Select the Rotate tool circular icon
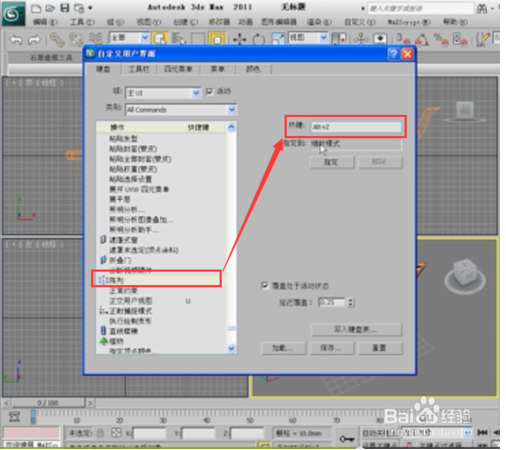The height and width of the screenshot is (450, 506). point(258,39)
